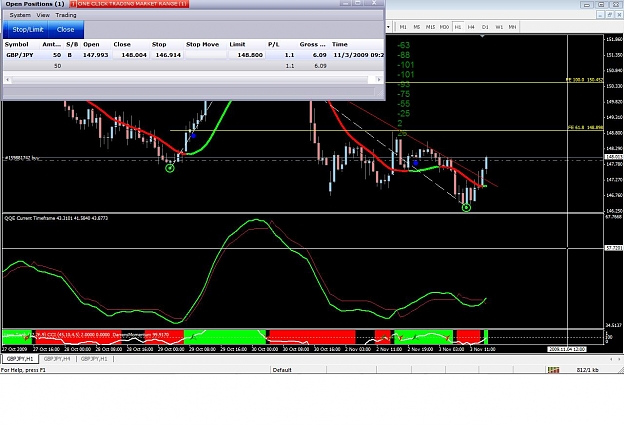Select the H1 timeframe button

click(458, 27)
